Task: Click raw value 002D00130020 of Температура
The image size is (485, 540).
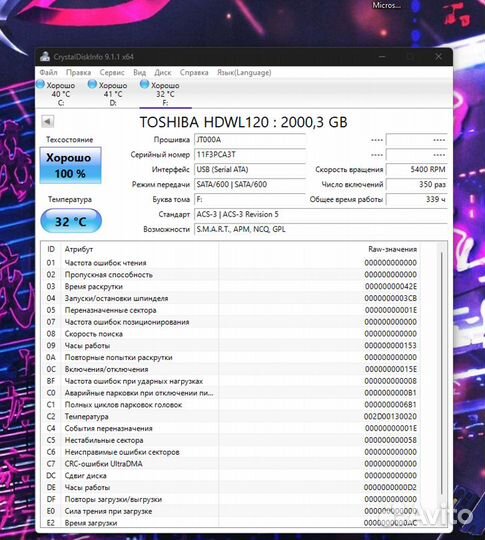Action: (390, 416)
